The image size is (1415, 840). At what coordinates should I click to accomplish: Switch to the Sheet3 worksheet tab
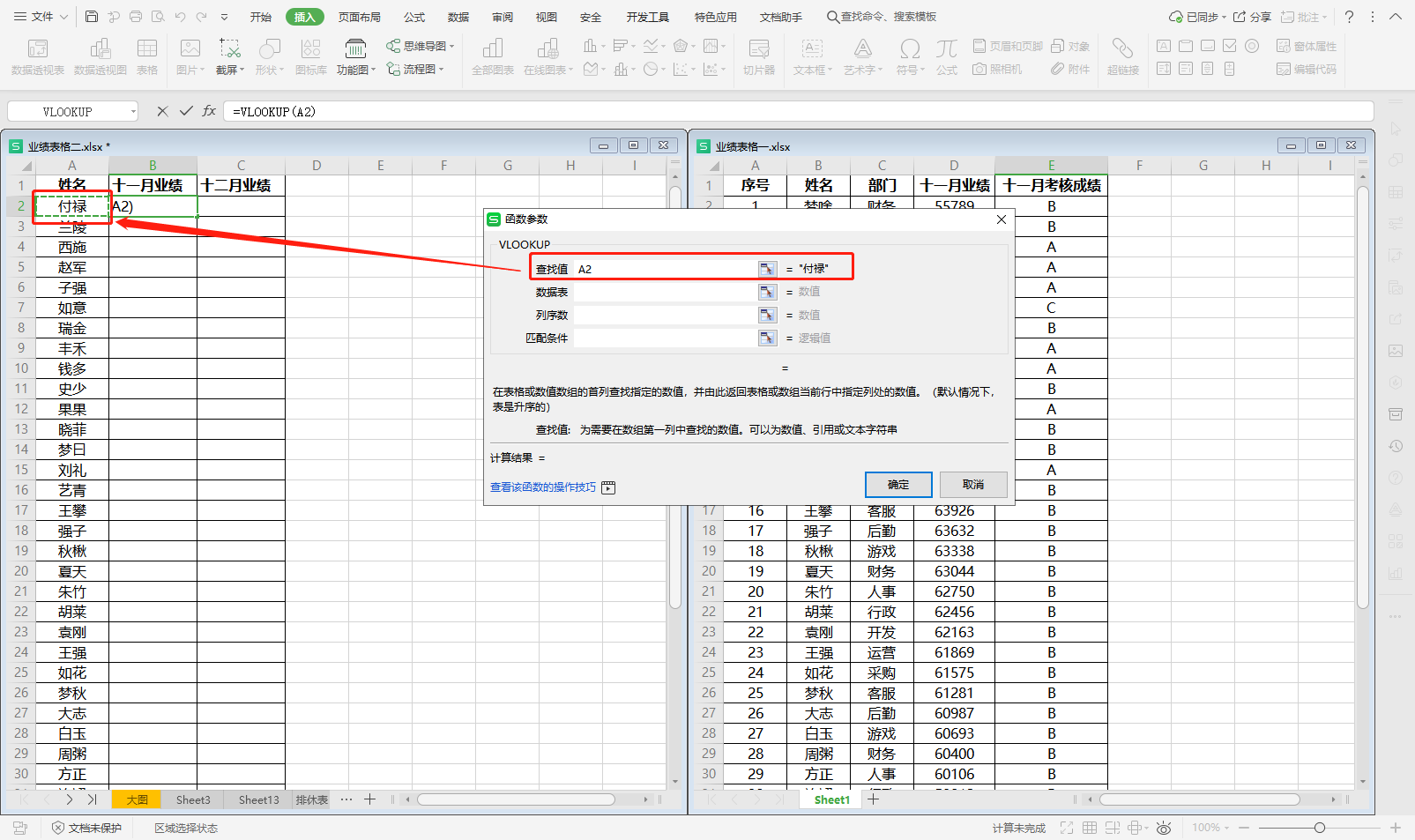[x=192, y=799]
